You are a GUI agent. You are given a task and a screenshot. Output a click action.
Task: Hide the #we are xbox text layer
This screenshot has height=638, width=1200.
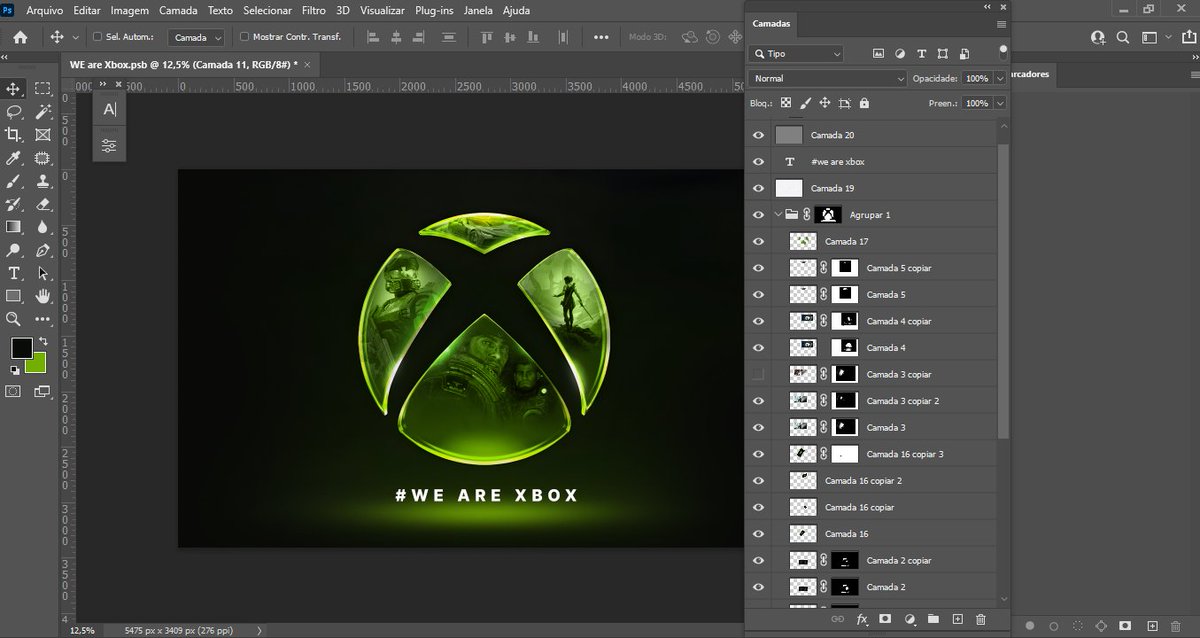coord(759,161)
